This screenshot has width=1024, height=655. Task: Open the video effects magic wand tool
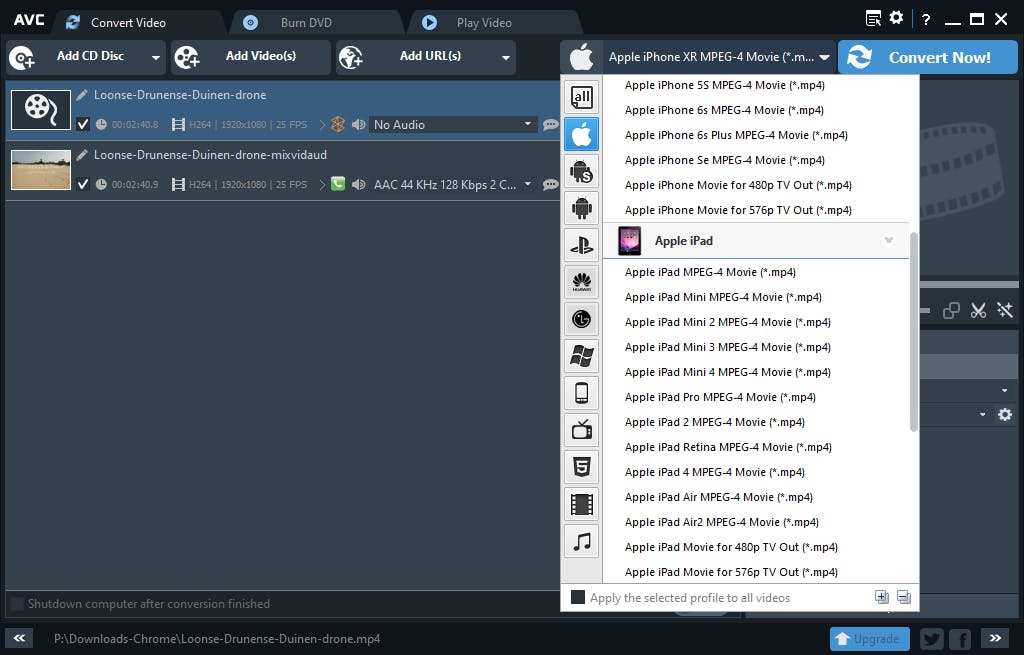[1004, 310]
